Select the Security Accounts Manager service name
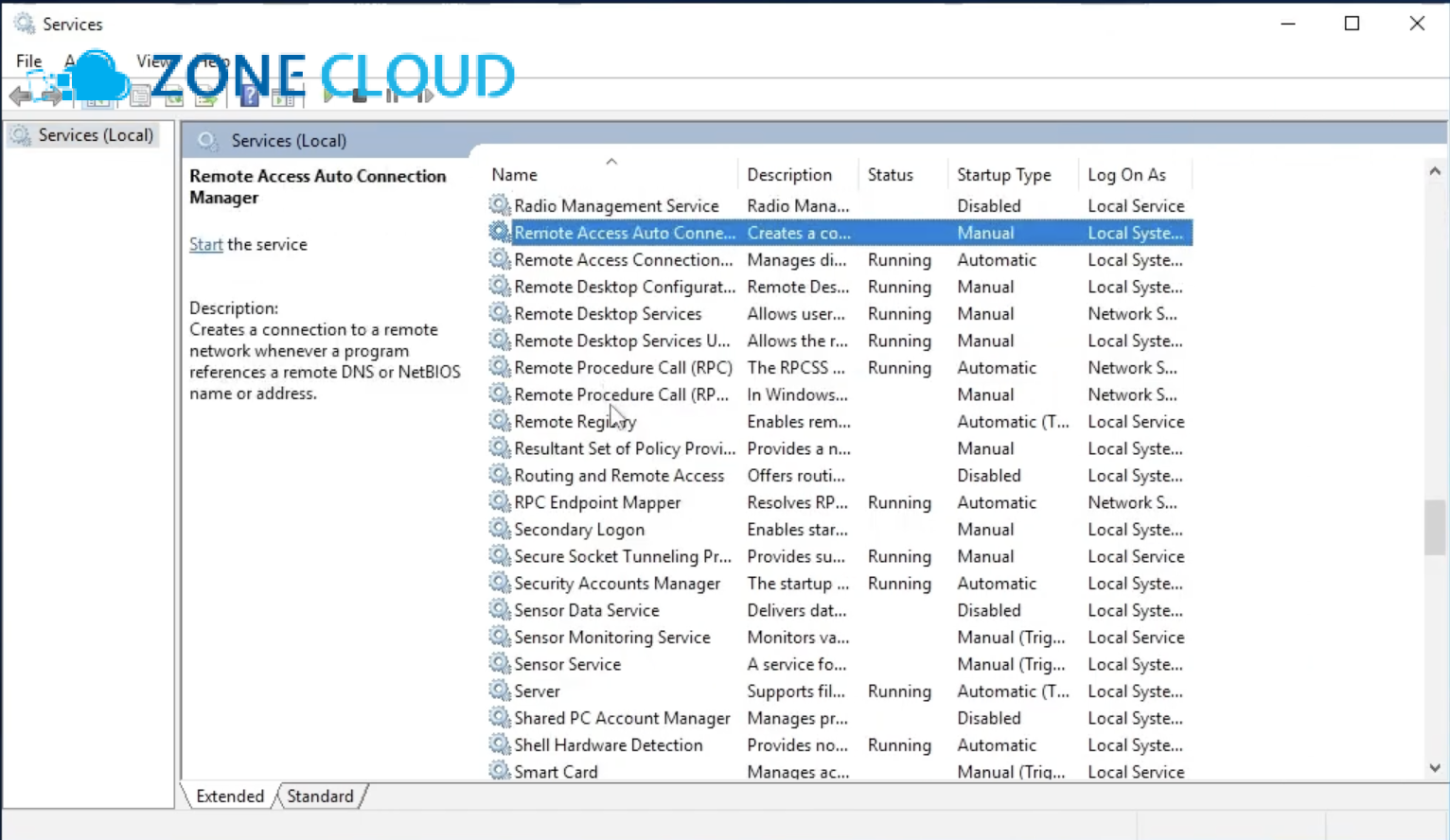The width and height of the screenshot is (1450, 840). point(617,584)
